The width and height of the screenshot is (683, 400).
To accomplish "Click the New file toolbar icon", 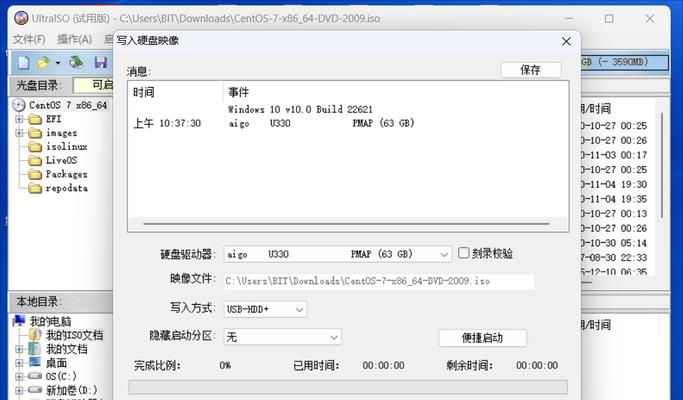I will 24,63.
